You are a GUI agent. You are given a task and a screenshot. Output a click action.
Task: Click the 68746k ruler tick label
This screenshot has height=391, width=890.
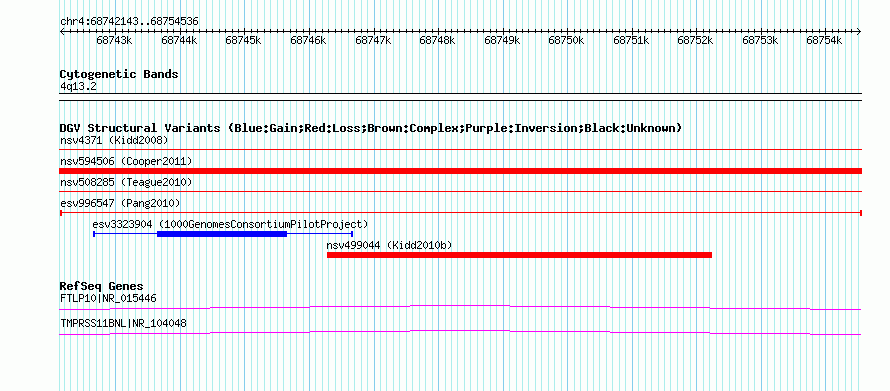click(308, 41)
